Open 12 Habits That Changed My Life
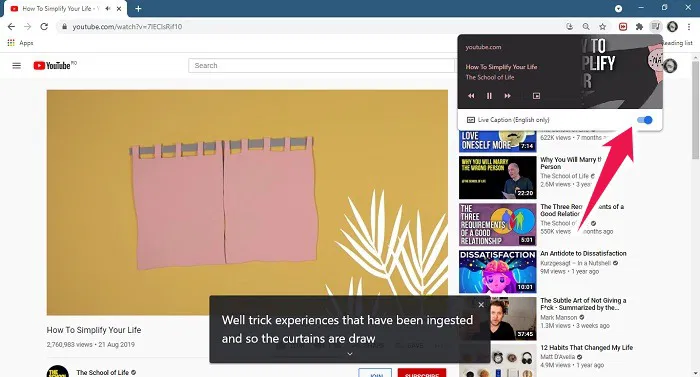 pos(587,348)
